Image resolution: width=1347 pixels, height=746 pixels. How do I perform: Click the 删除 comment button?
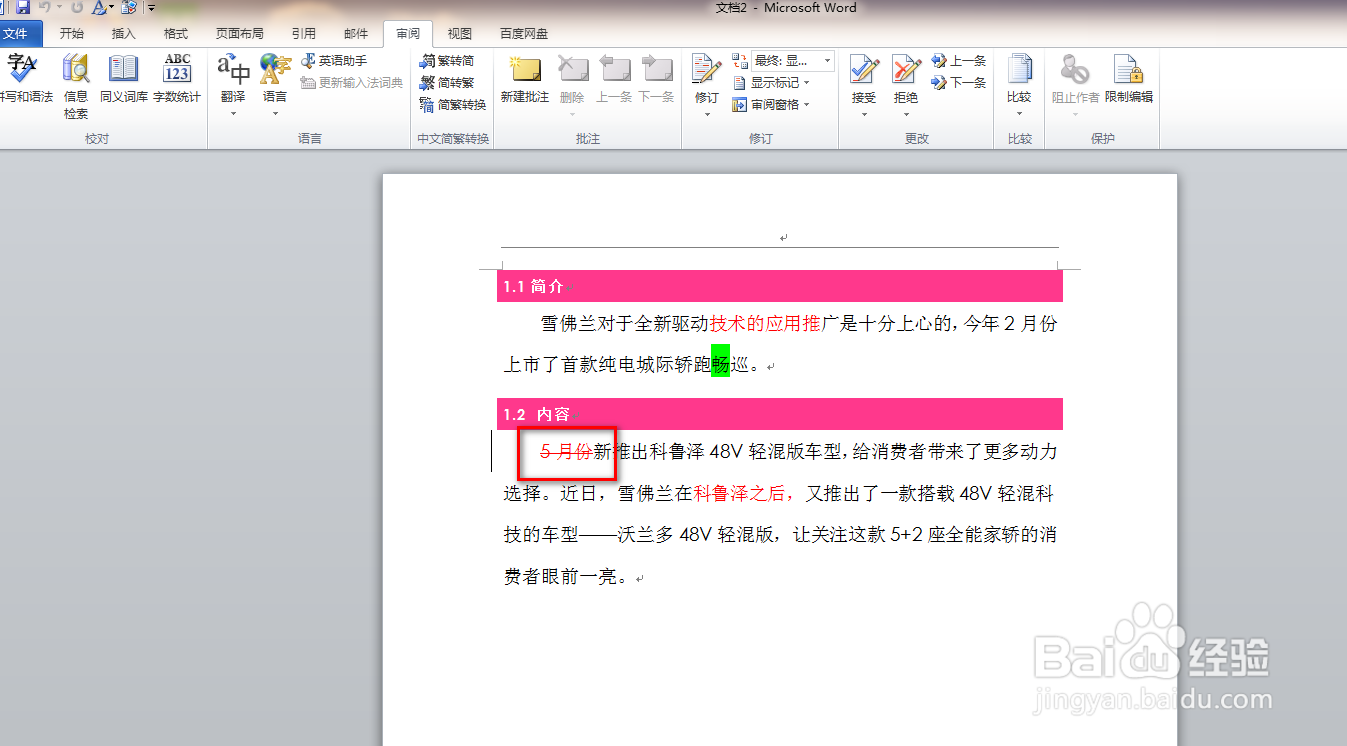(572, 86)
